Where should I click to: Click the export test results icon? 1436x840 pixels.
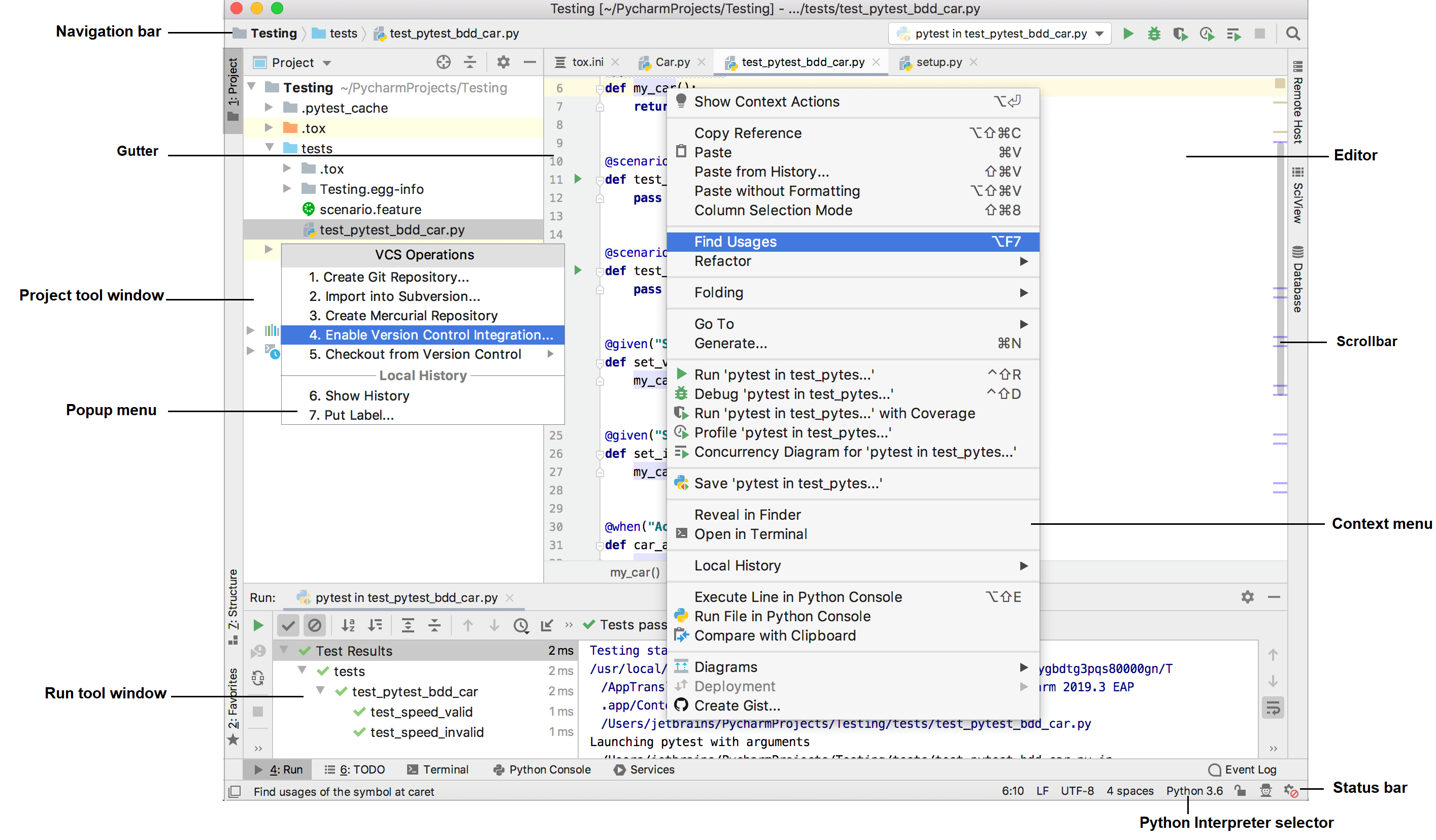[x=547, y=625]
